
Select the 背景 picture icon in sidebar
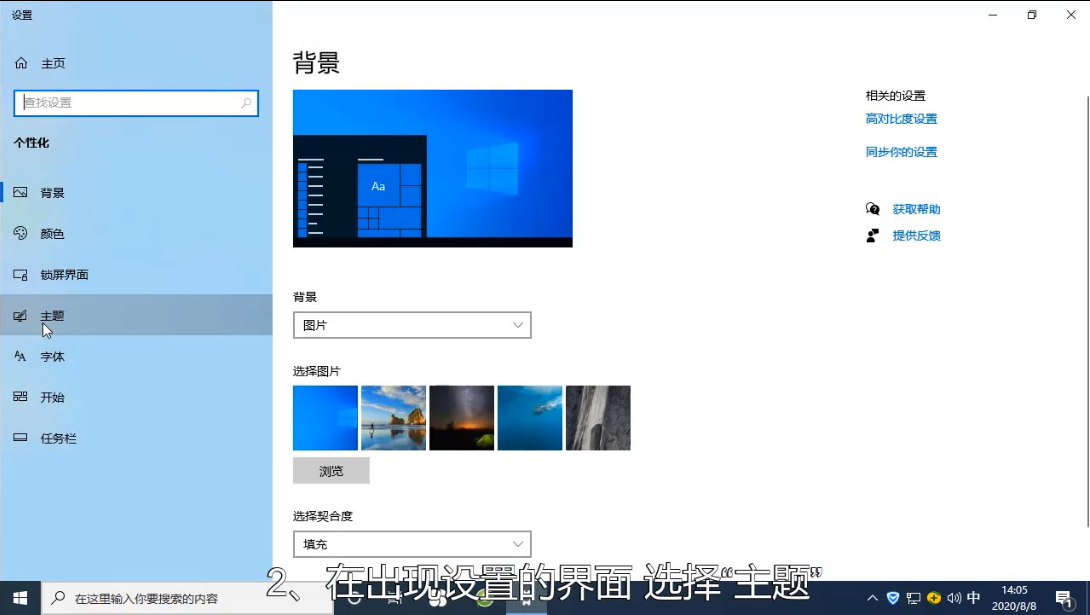coord(20,192)
